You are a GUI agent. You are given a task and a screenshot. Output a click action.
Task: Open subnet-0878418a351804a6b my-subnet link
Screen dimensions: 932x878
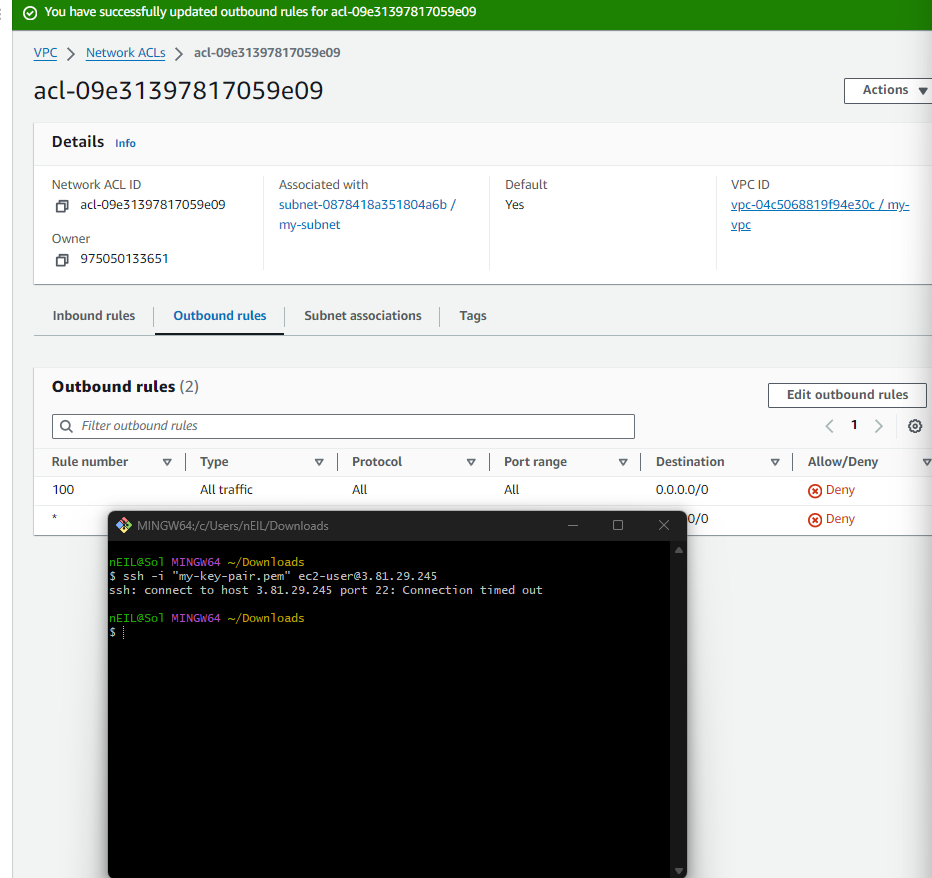tap(367, 215)
